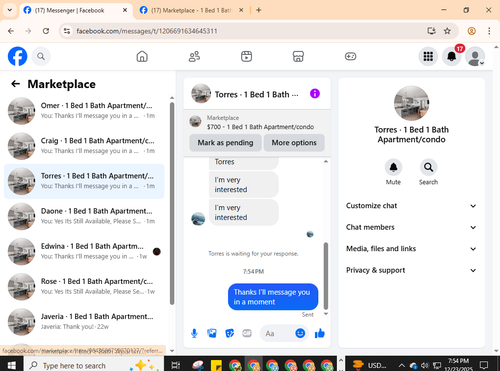Click the address bar URL
500x371 pixels.
point(147,31)
